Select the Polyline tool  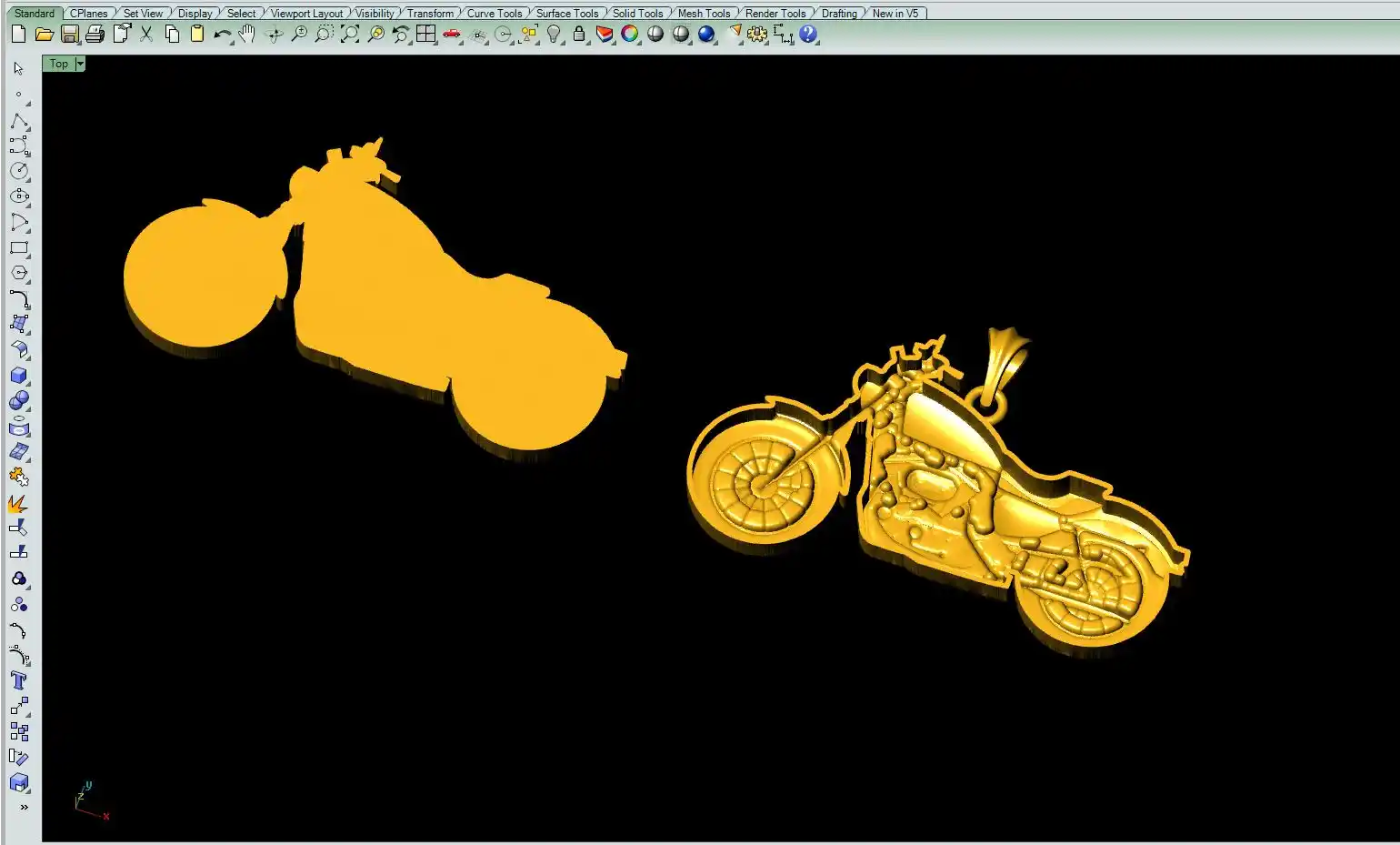[x=18, y=121]
